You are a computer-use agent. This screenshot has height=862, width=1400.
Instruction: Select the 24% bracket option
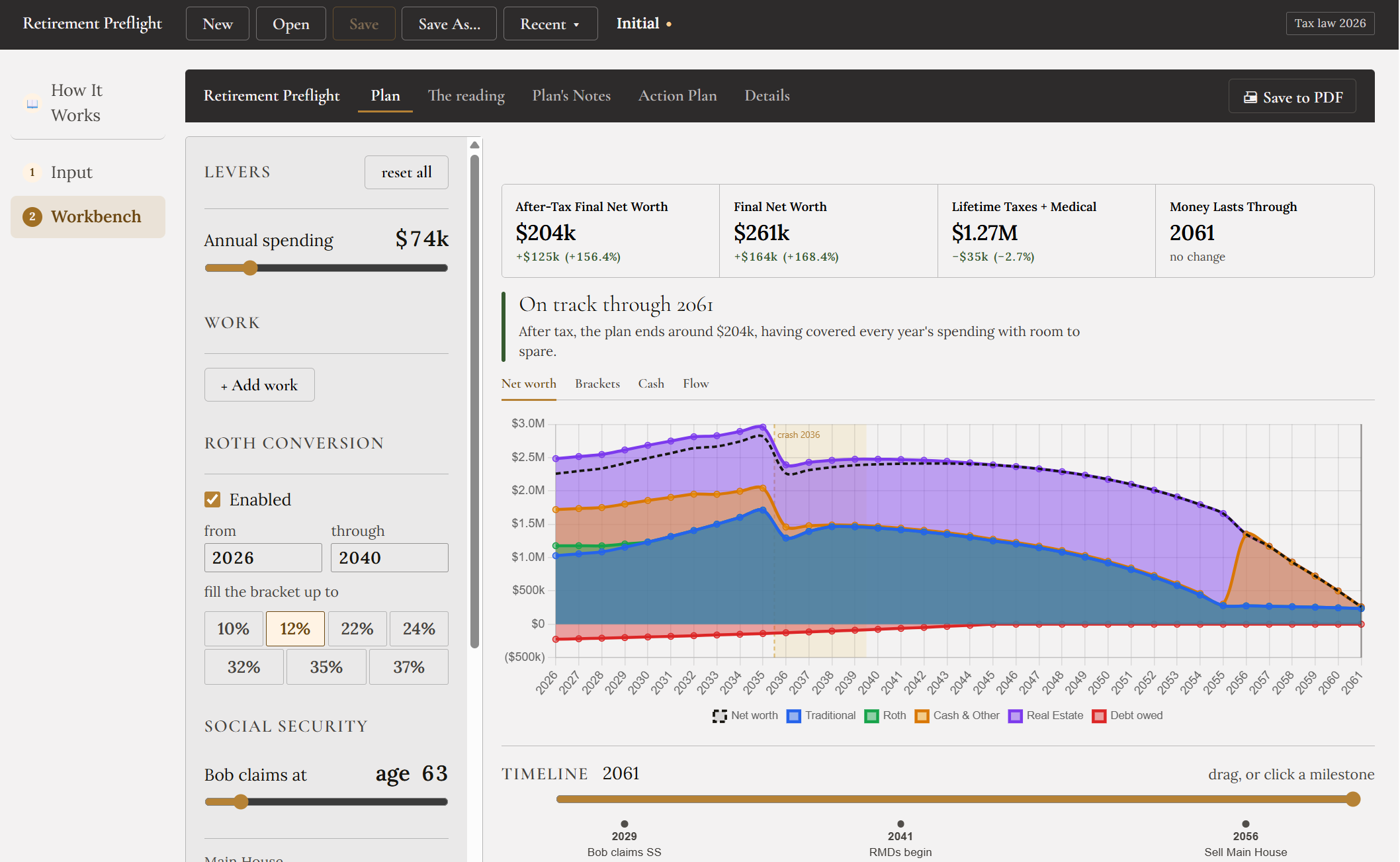(419, 628)
